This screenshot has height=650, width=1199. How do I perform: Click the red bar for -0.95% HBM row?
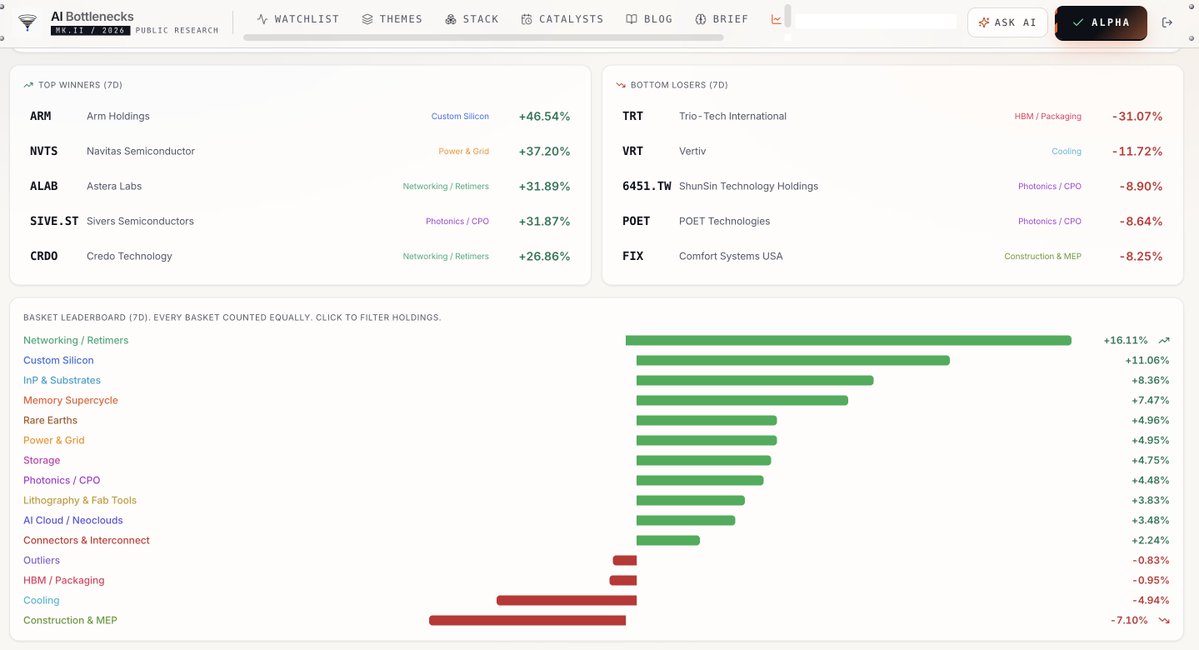point(623,580)
